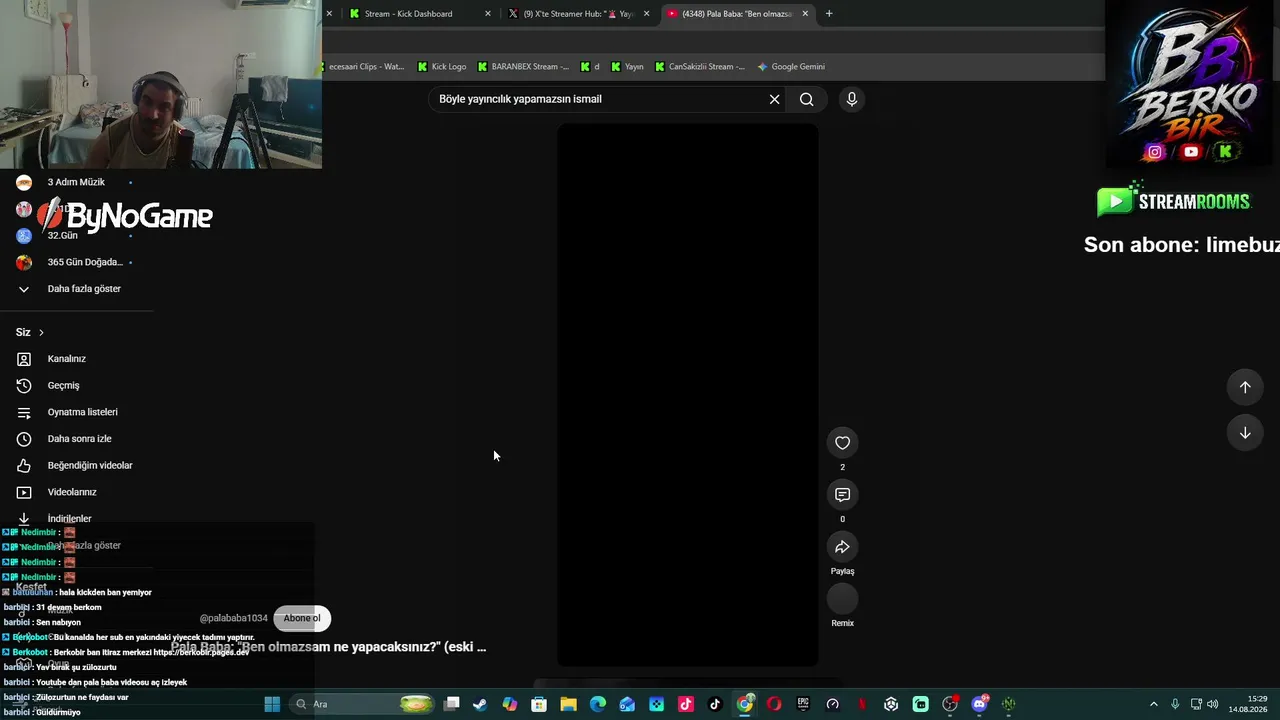Open File Explorer from the taskbar
The width and height of the screenshot is (1280, 720).
tap(568, 704)
